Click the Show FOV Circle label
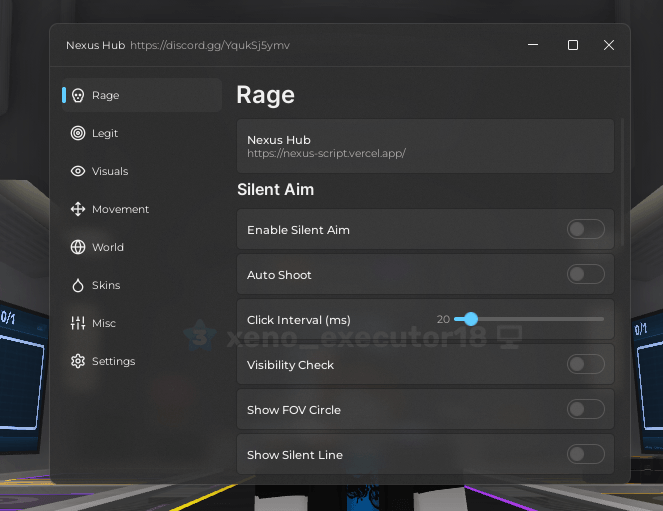Screen dimensions: 663x511 294,410
